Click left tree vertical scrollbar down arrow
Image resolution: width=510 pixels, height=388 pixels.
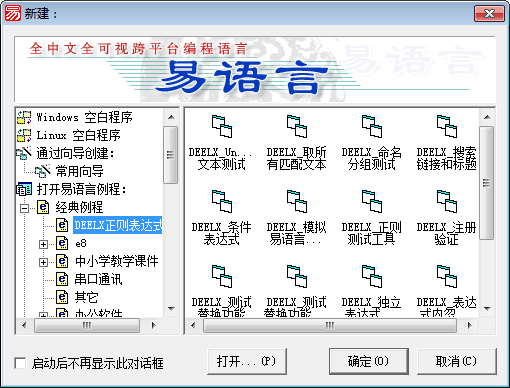(171, 309)
